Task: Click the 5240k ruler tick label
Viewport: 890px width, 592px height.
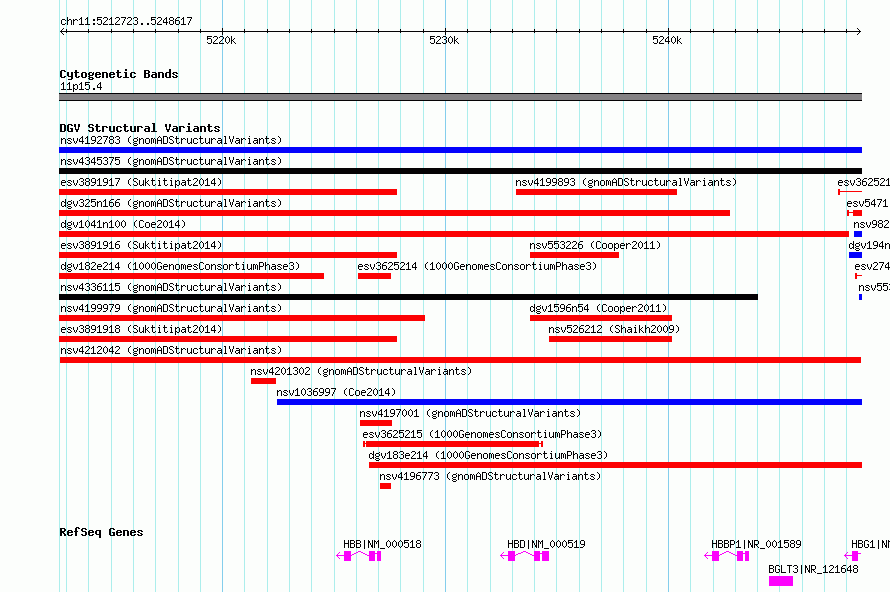Action: [x=667, y=40]
